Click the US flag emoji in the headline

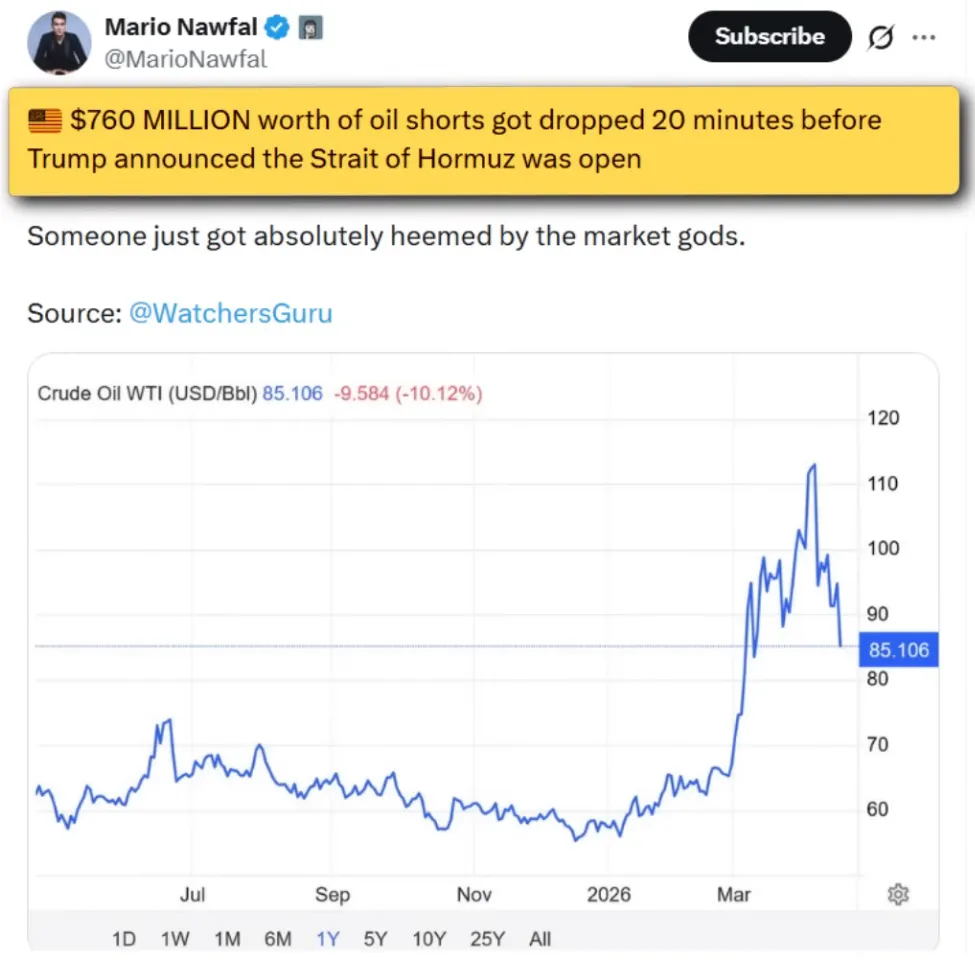[46, 122]
